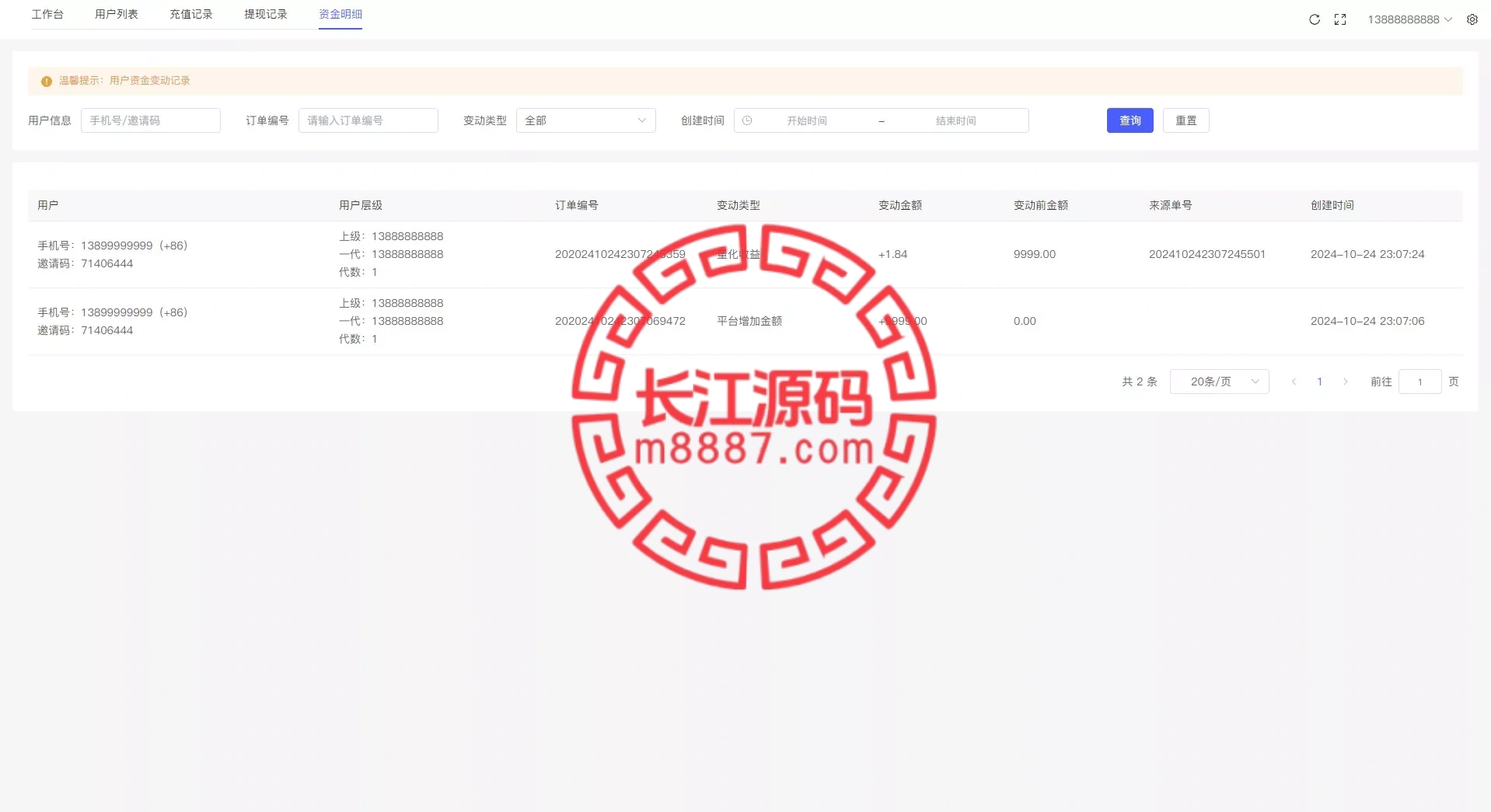The height and width of the screenshot is (812, 1491).
Task: Click the clock icon in date range field
Action: (747, 120)
